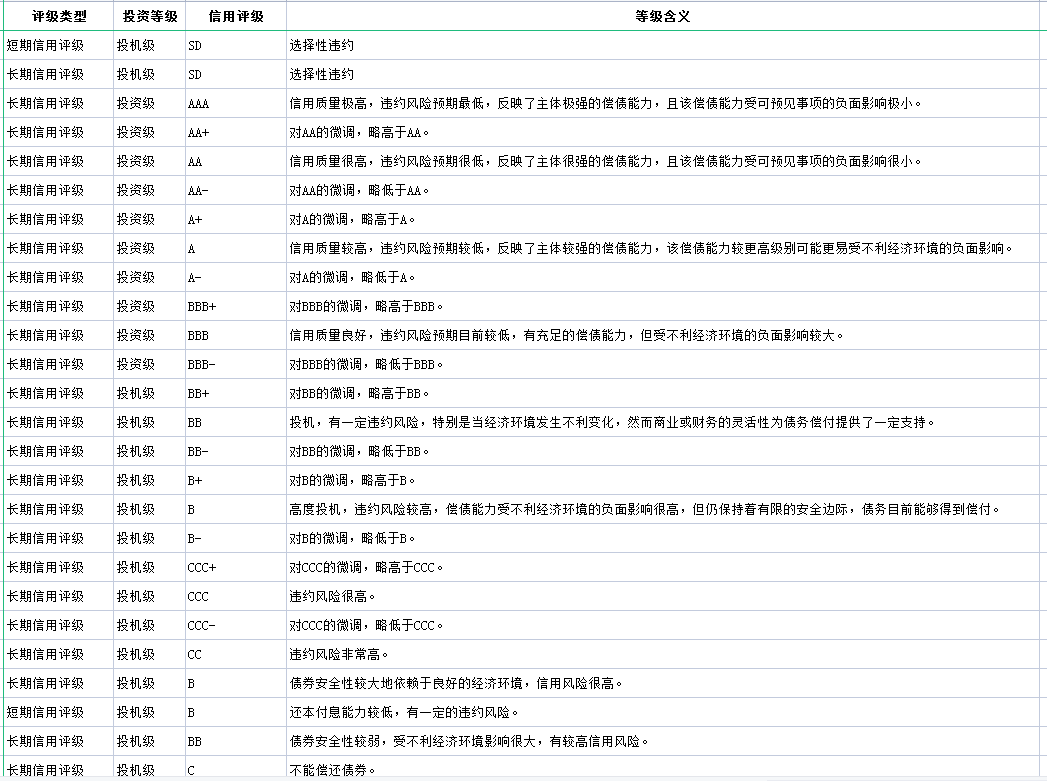Click the 信用评级 column header
Screen dimensions: 1047x781
pyautogui.click(x=235, y=16)
